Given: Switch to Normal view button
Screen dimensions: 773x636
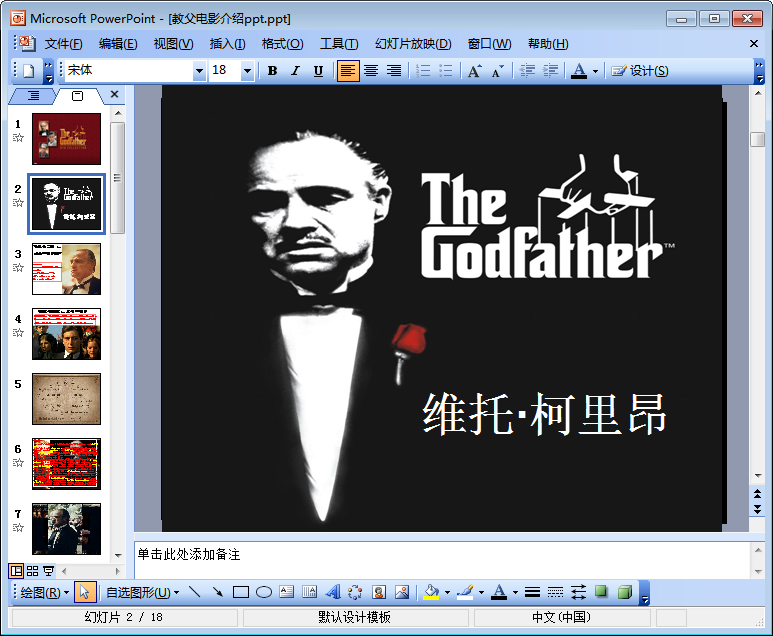Looking at the screenshot, I should (16, 571).
